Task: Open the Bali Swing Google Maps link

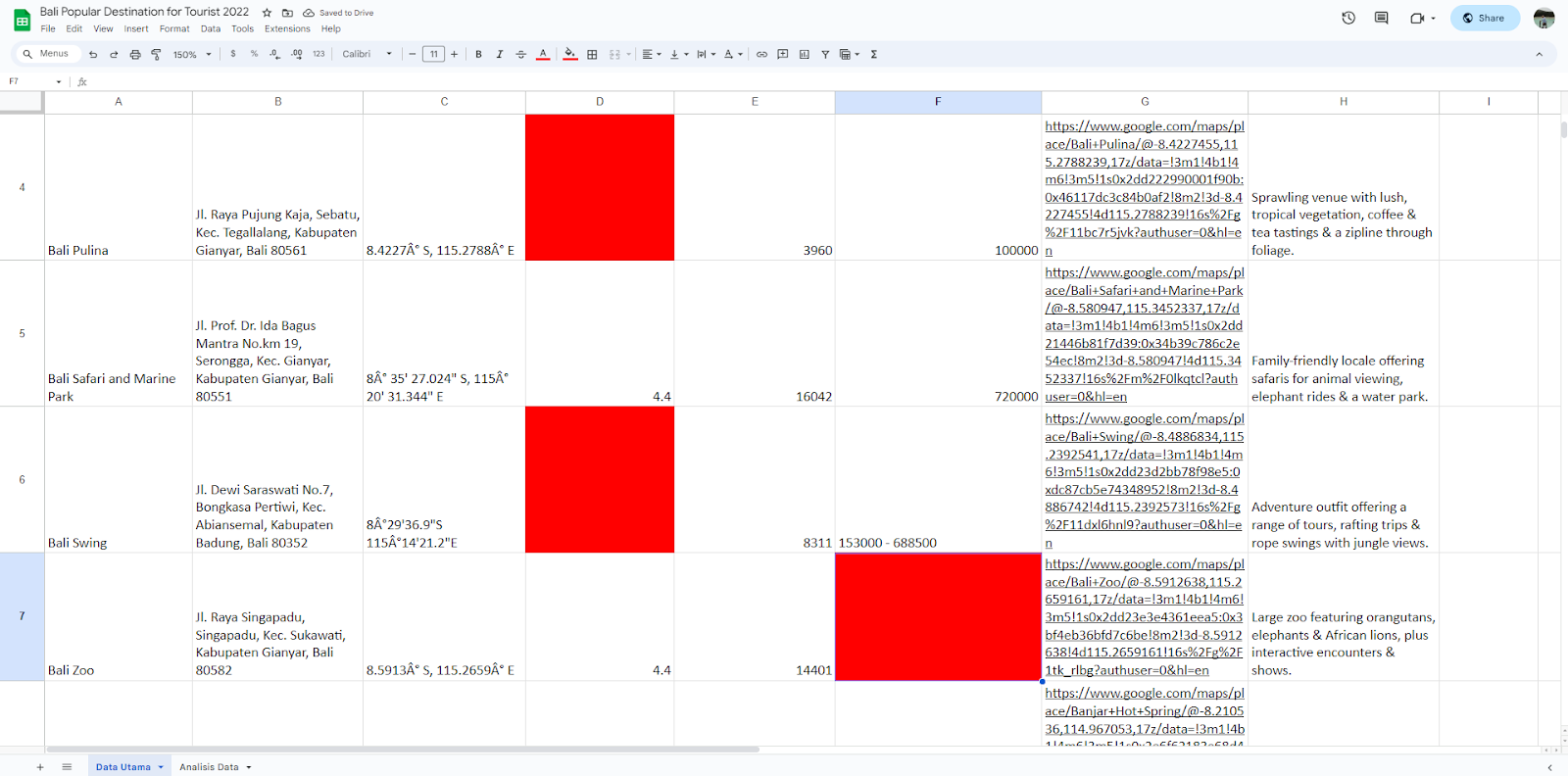Action: tap(1144, 480)
